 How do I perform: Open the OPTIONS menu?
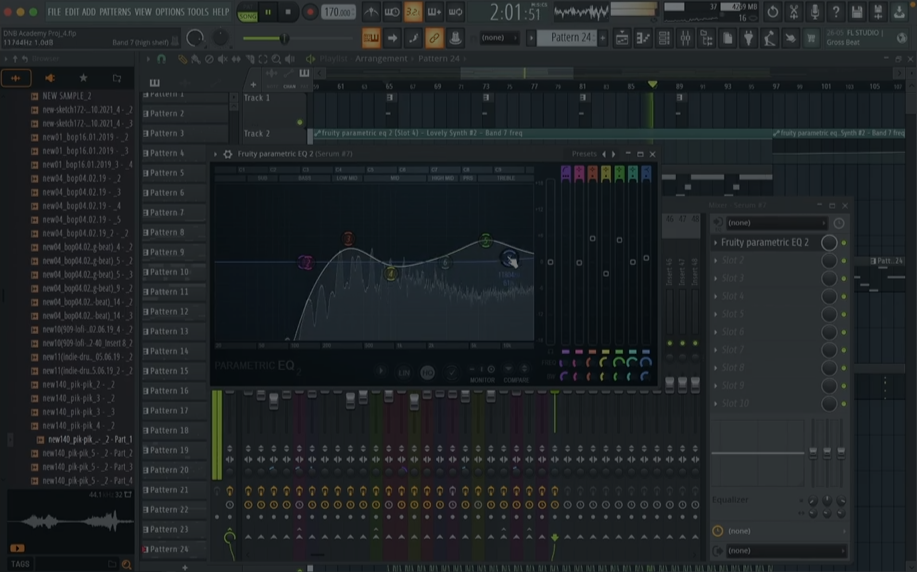coord(170,12)
